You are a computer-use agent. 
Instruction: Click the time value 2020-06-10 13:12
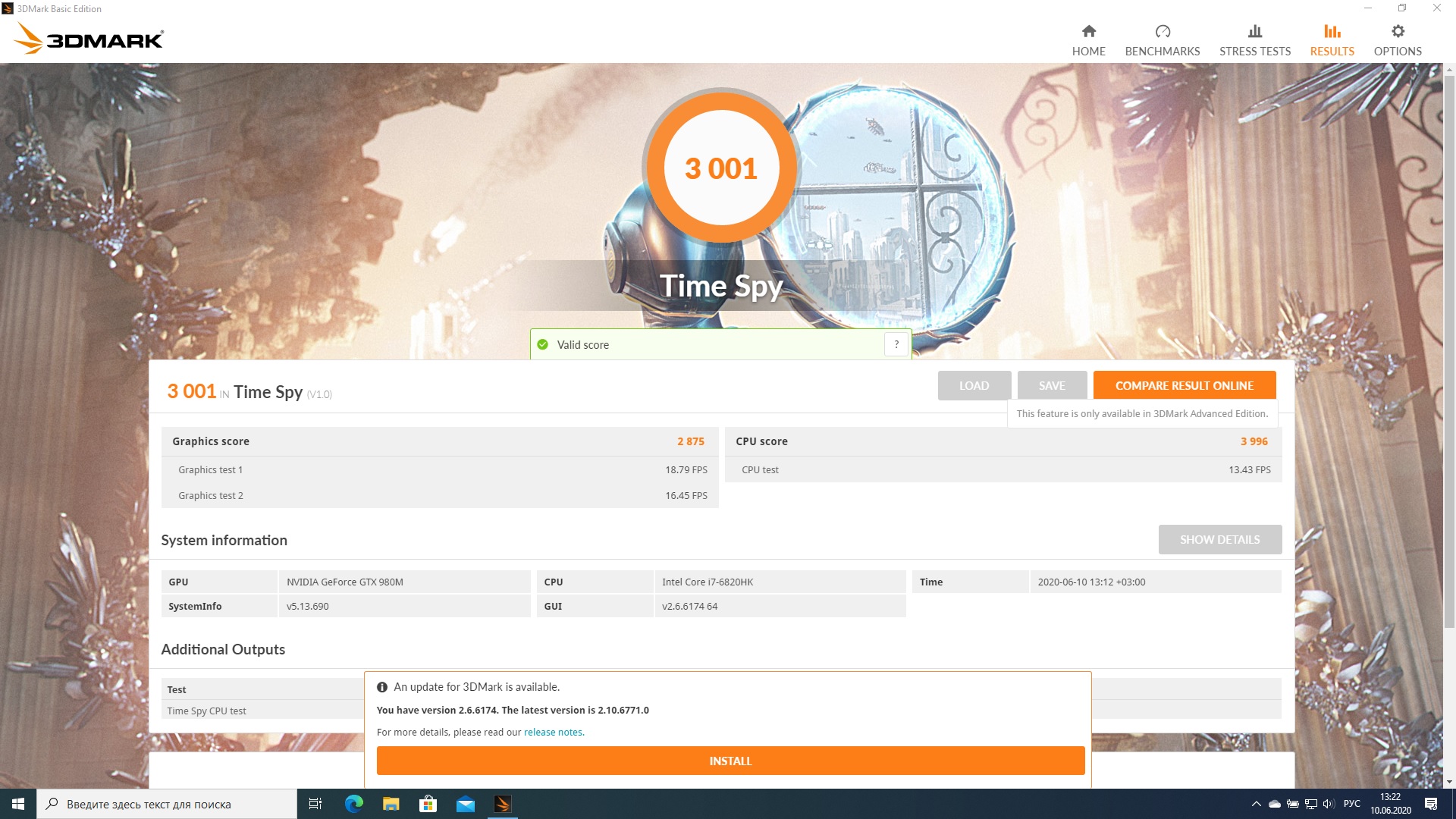coord(1090,582)
